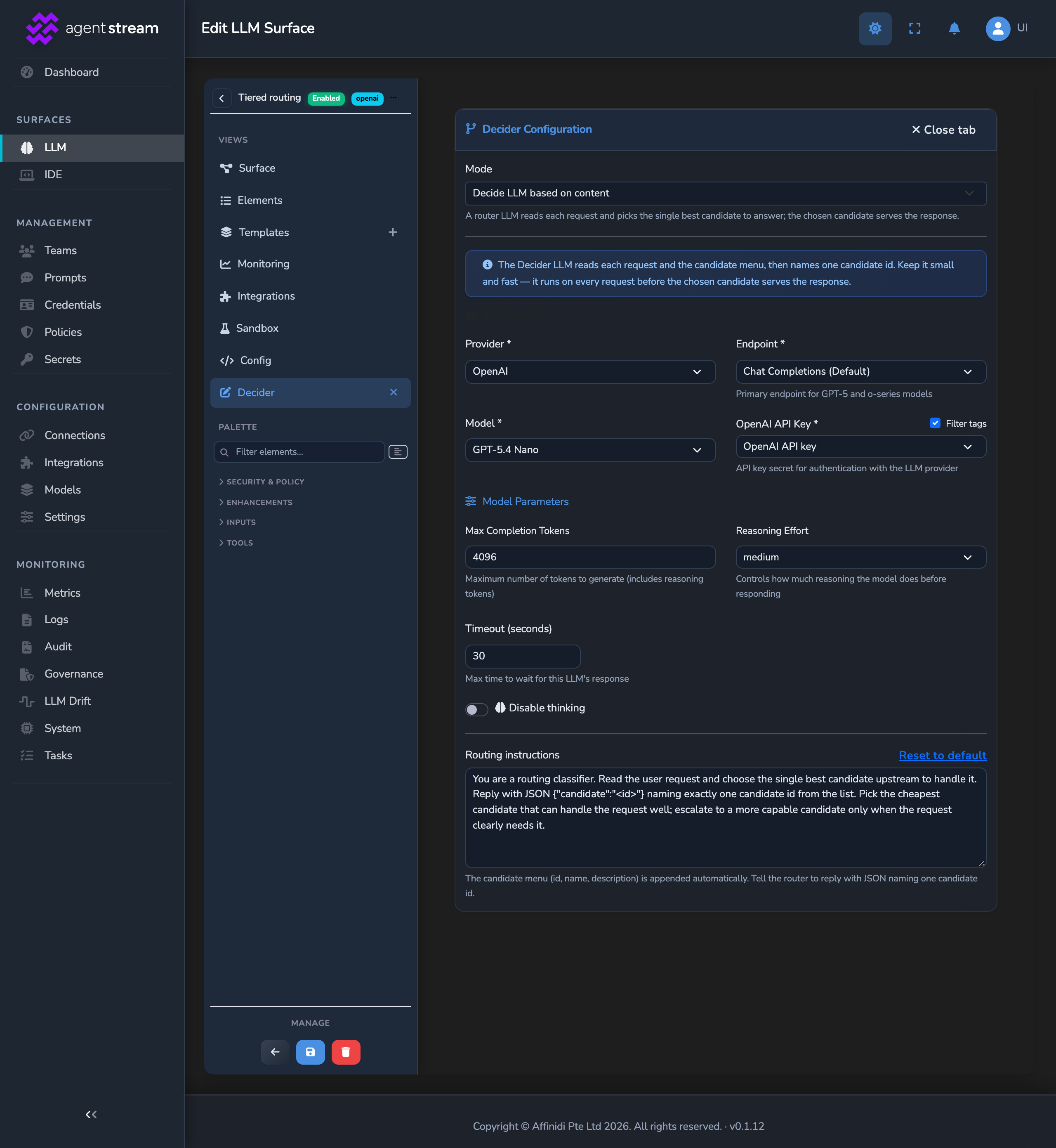Toggle the palette layout icon next to filter

click(398, 452)
